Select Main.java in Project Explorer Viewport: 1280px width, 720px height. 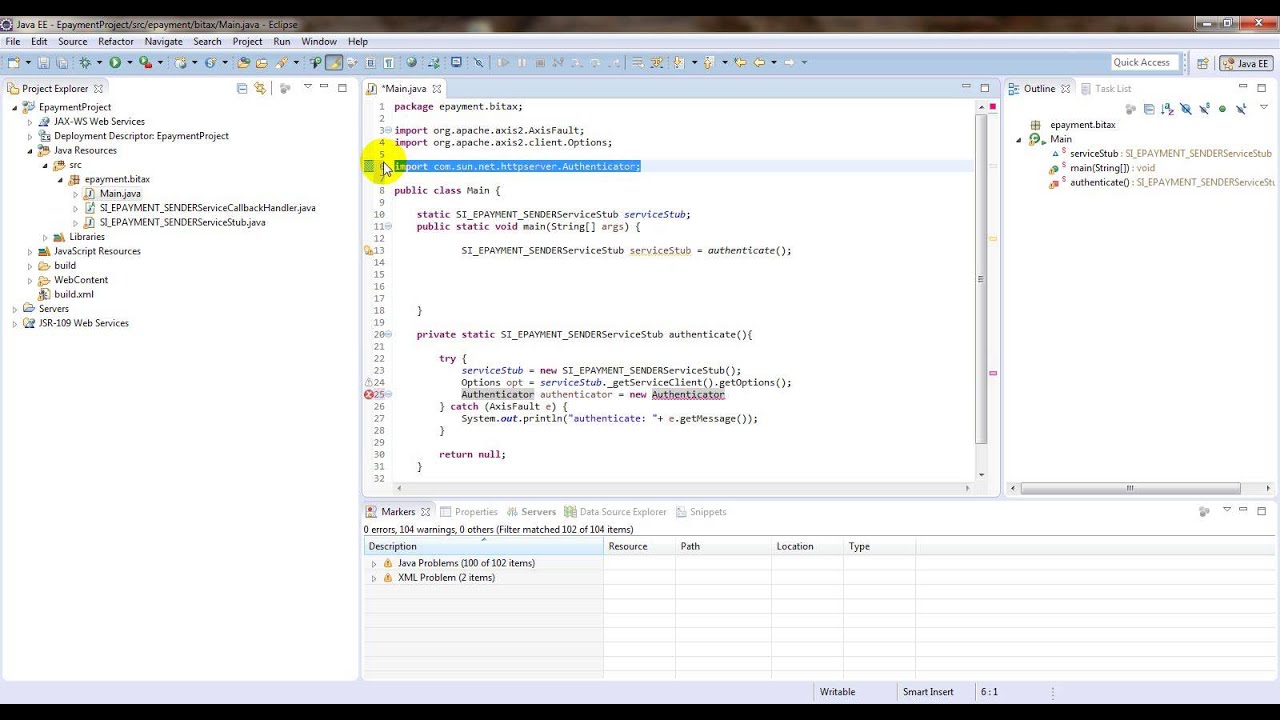pyautogui.click(x=120, y=194)
